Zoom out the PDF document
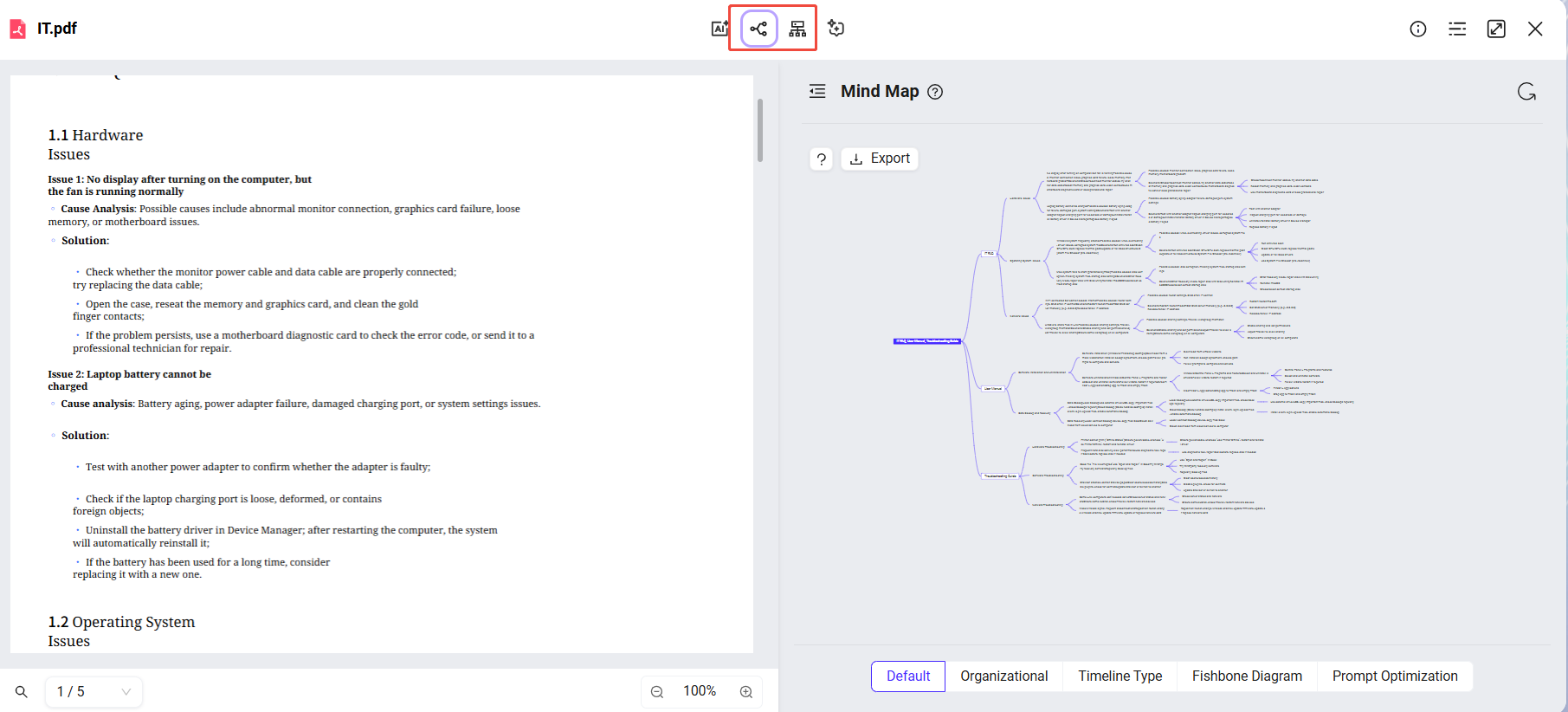The width and height of the screenshot is (1568, 712). (x=657, y=692)
